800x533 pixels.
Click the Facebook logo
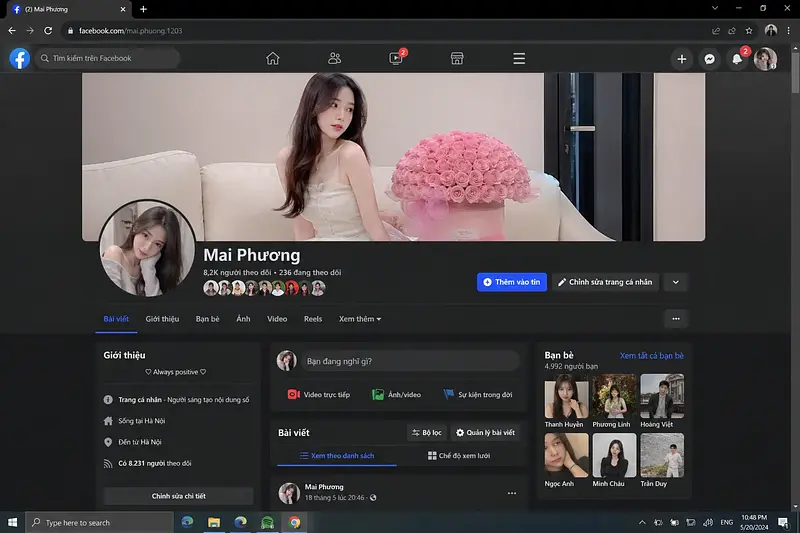pos(19,59)
